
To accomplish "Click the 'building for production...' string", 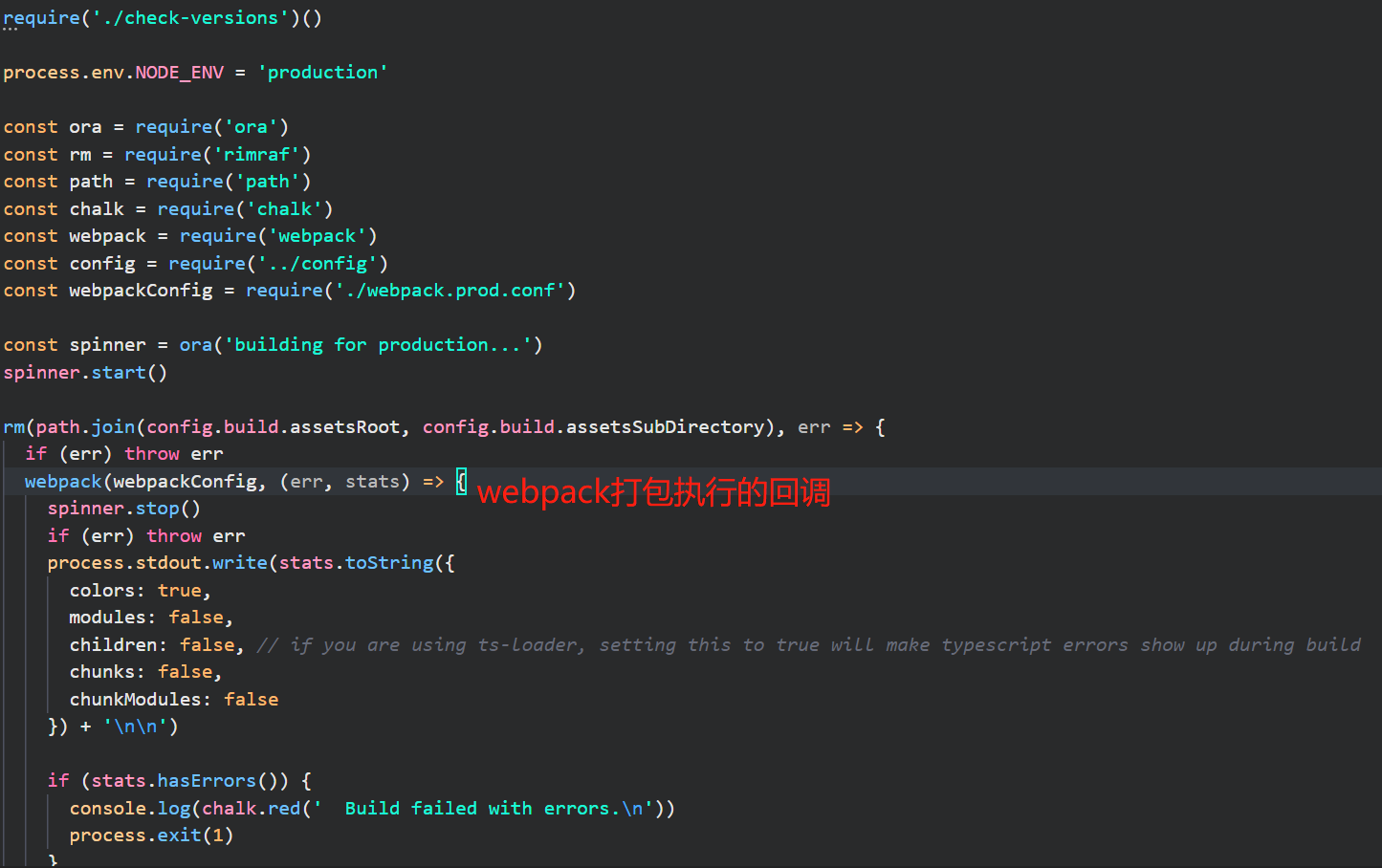I will [x=378, y=345].
